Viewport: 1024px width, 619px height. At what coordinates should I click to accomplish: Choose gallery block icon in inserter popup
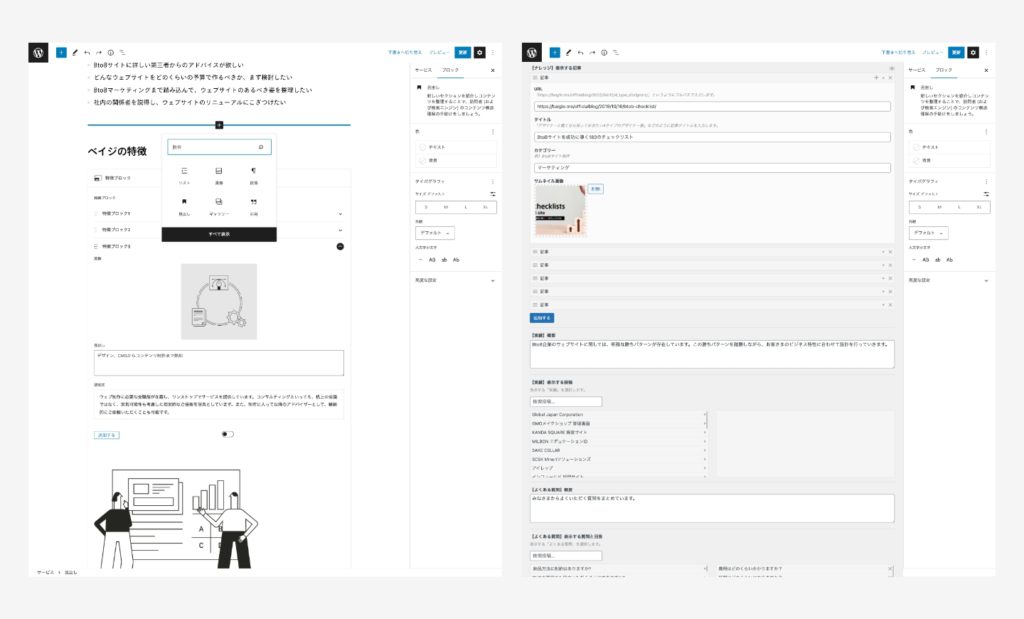219,202
